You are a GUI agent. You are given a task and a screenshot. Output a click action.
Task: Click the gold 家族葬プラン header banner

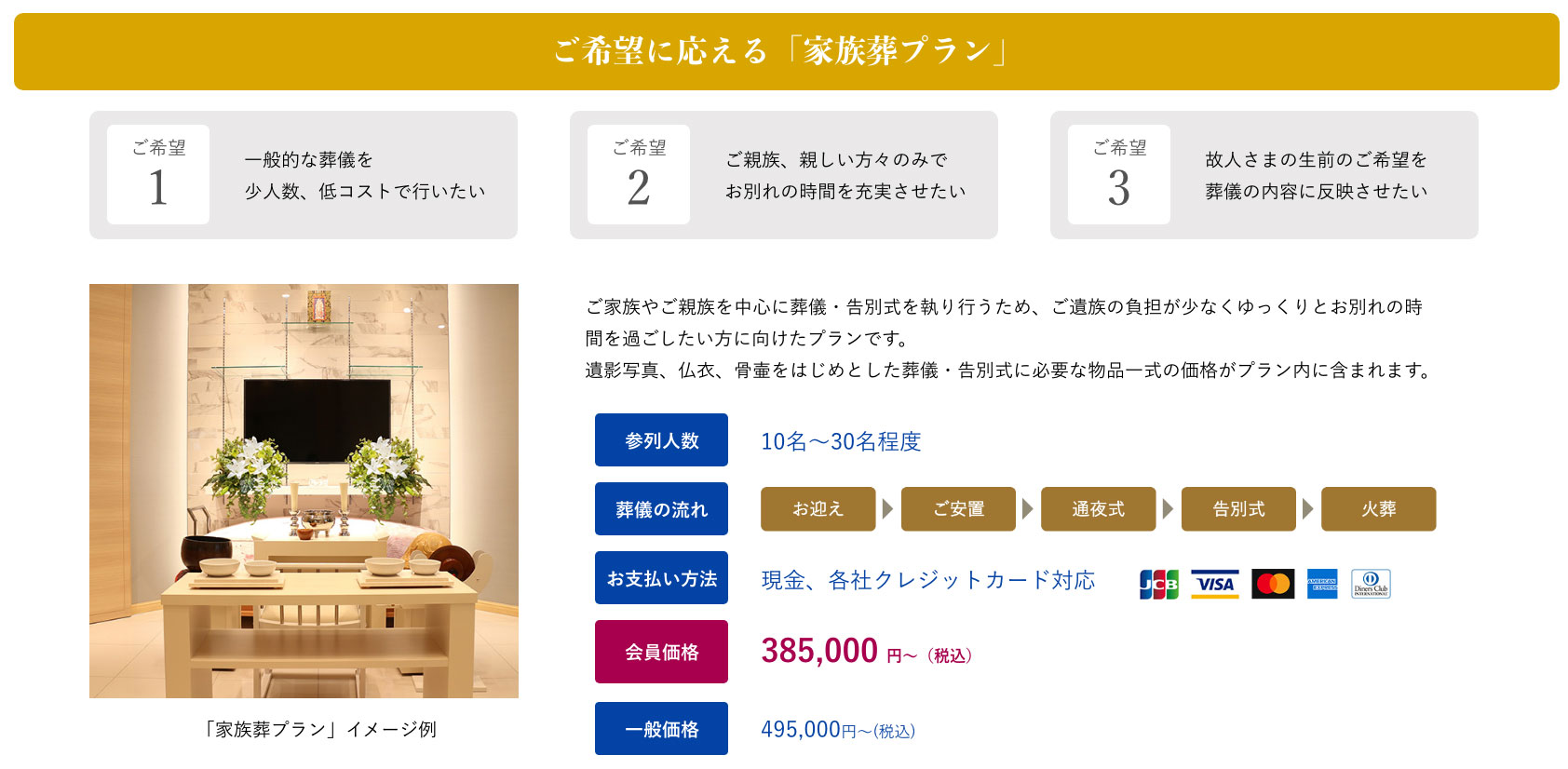786,51
